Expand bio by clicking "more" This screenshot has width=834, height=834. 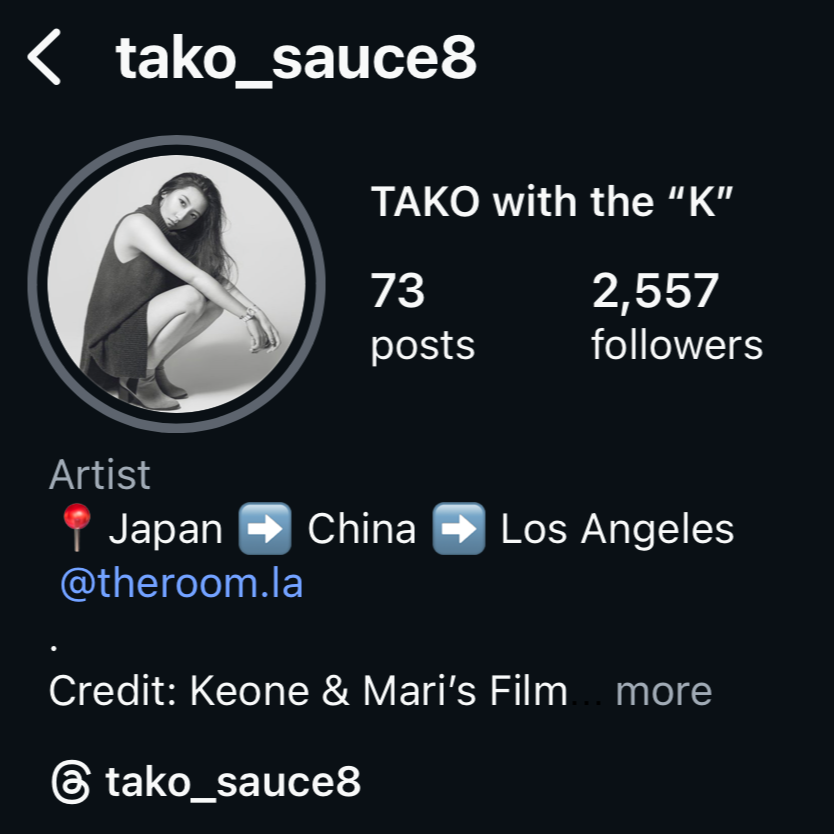(663, 691)
